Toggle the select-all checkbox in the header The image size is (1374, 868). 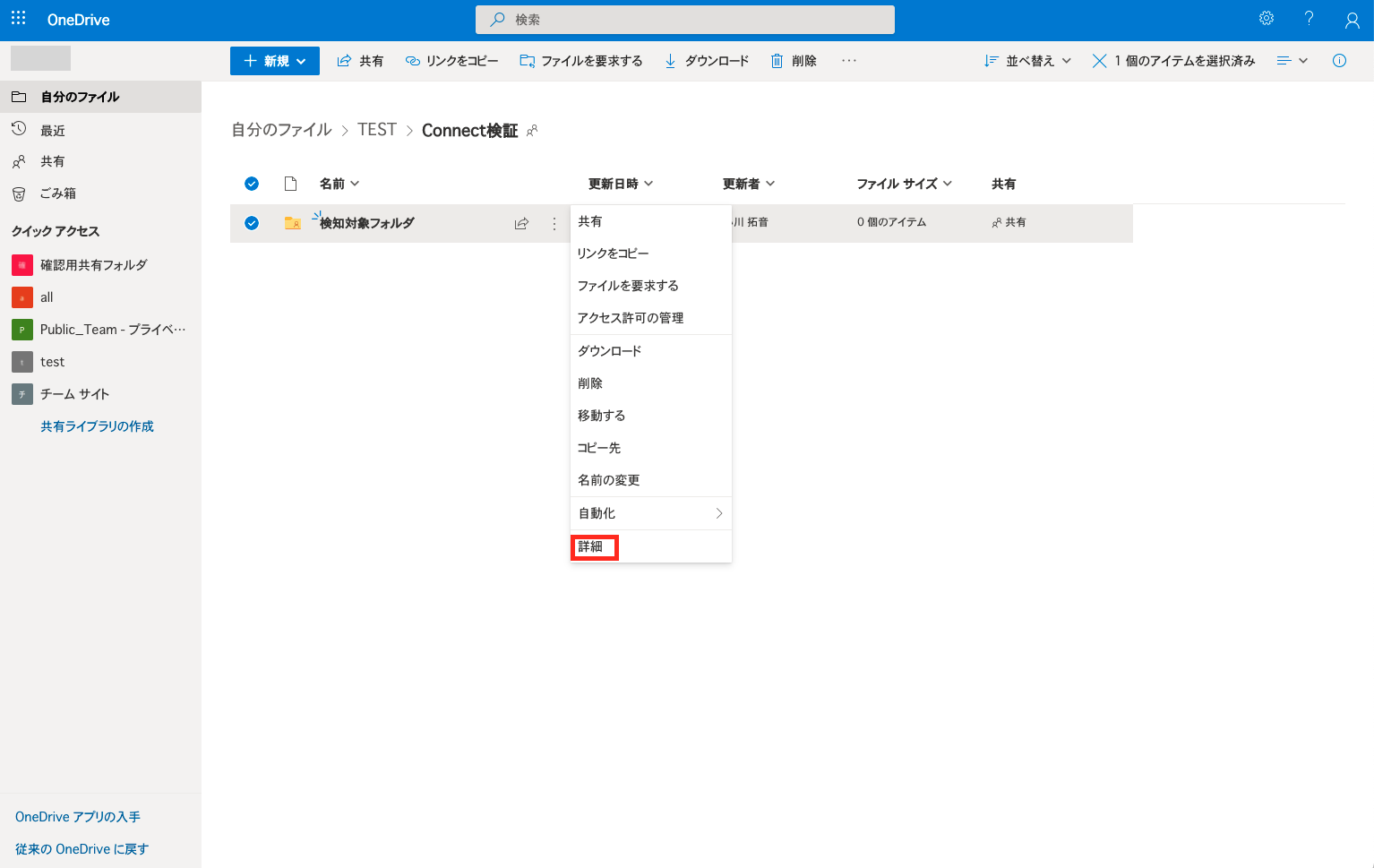[252, 183]
